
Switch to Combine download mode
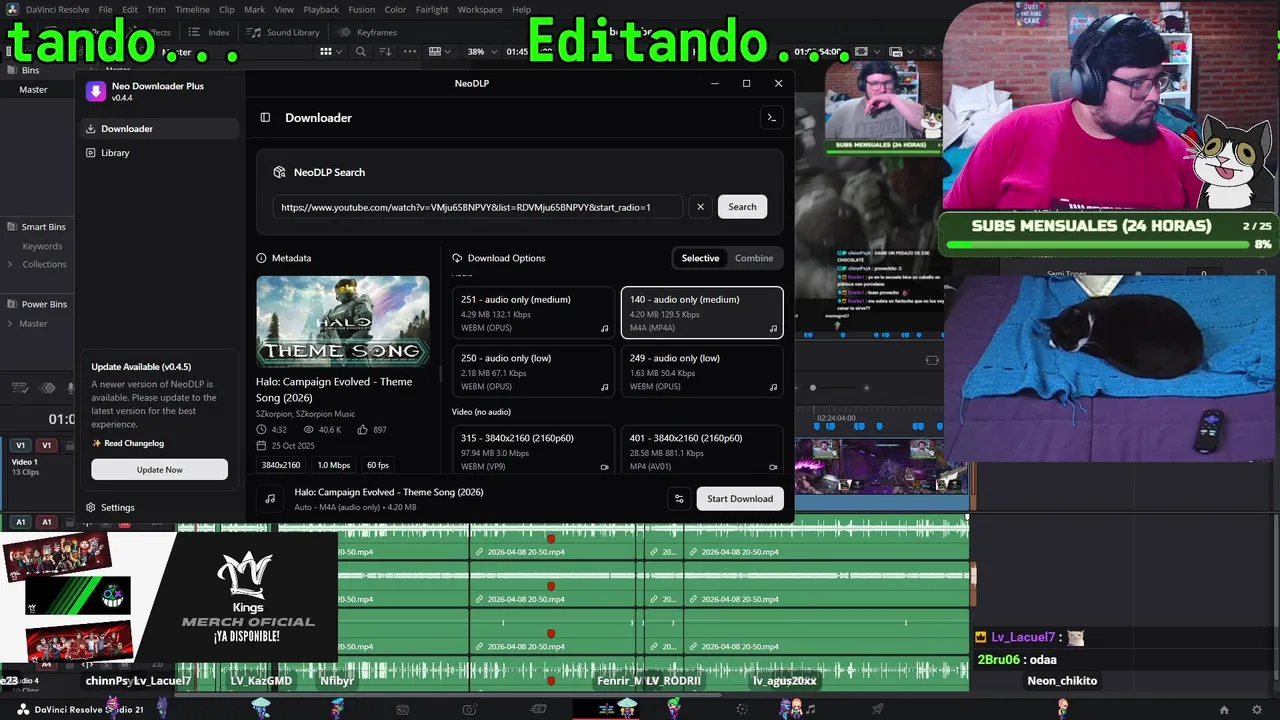tap(754, 258)
